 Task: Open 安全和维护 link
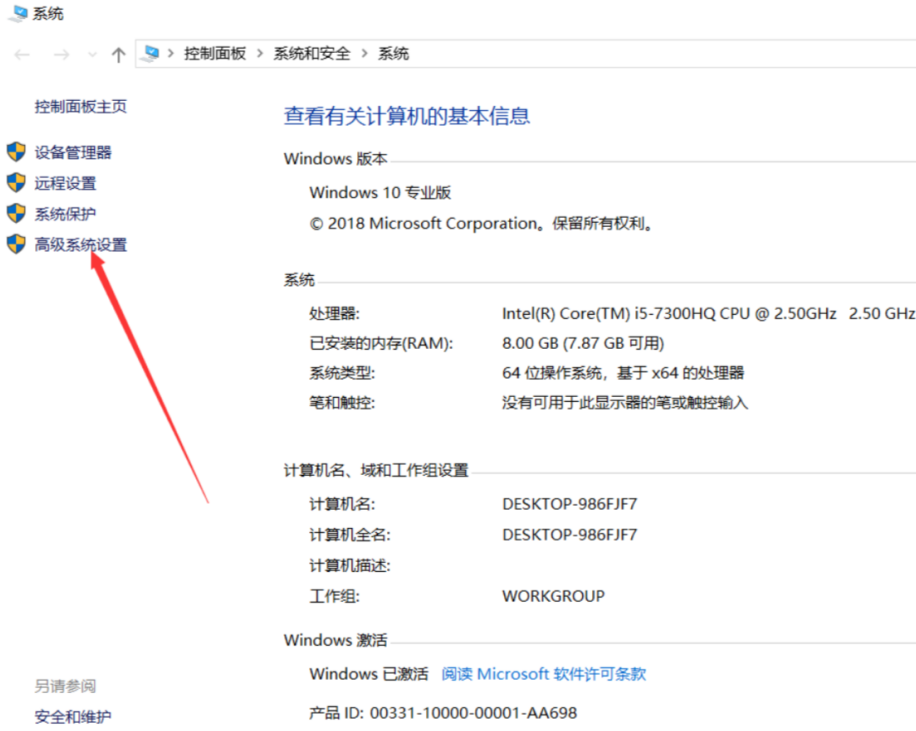73,716
